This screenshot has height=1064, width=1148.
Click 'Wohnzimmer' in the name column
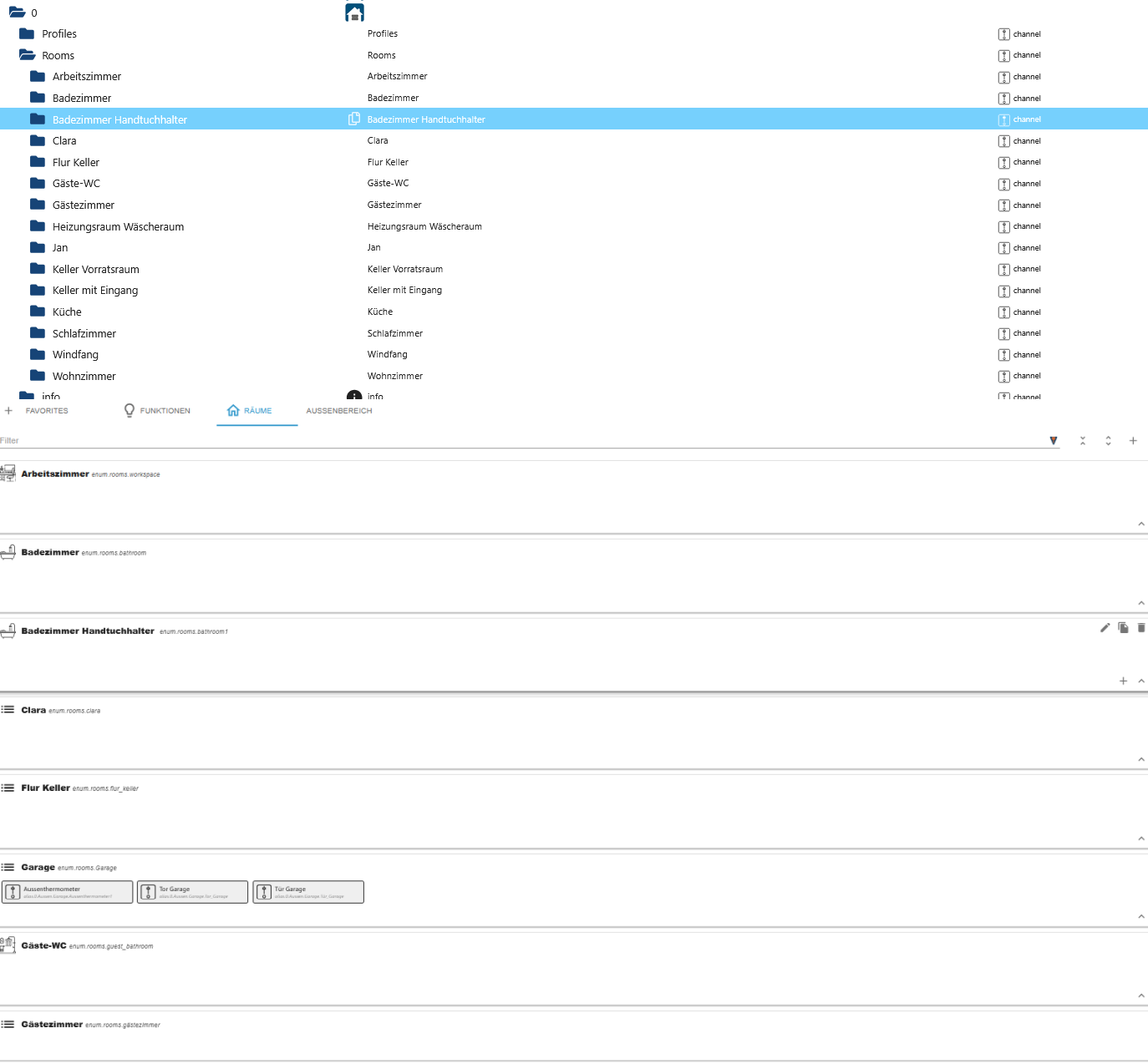pos(395,376)
